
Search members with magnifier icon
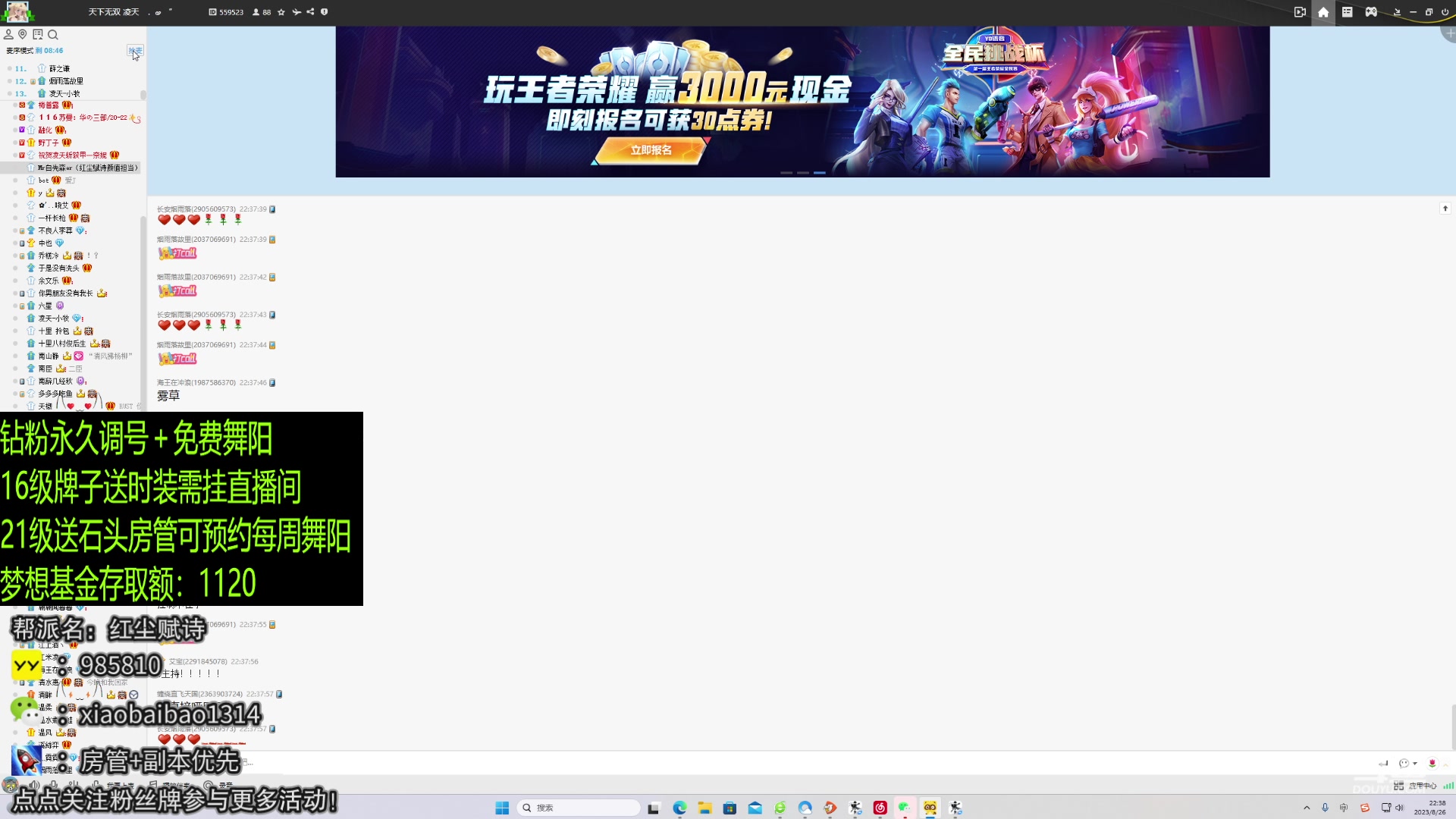(x=53, y=34)
